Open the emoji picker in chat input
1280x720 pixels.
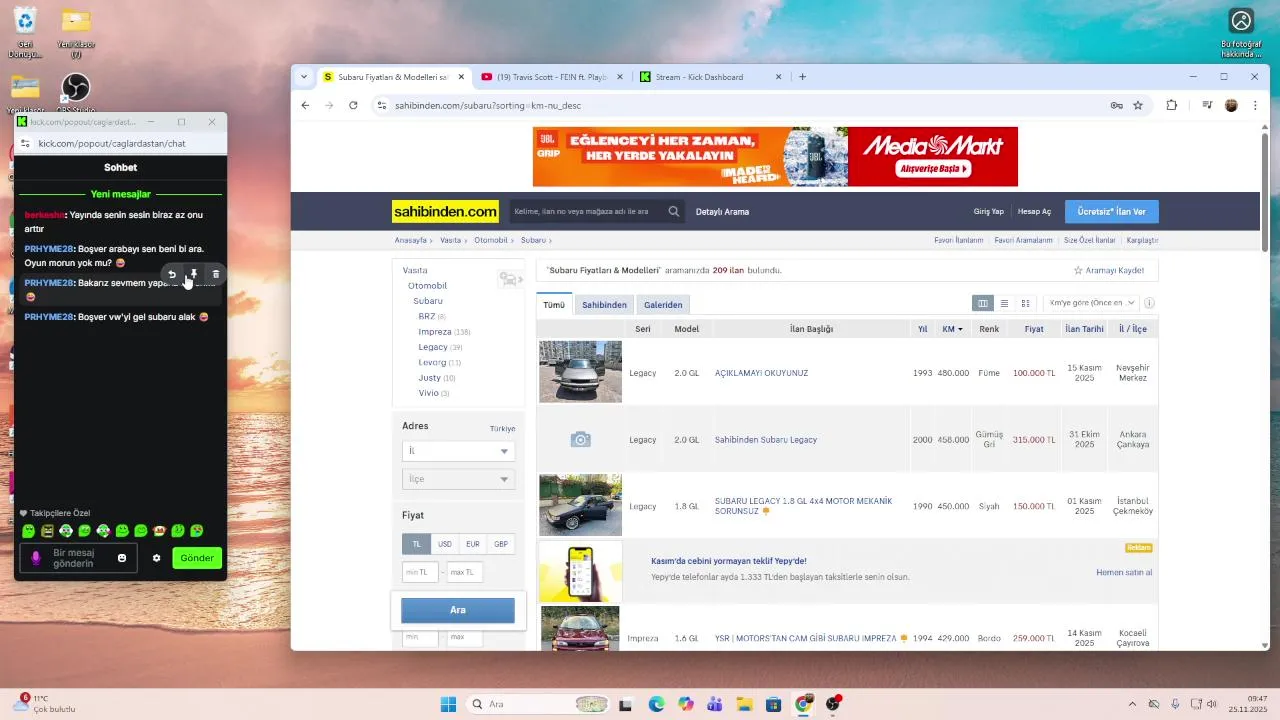122,558
